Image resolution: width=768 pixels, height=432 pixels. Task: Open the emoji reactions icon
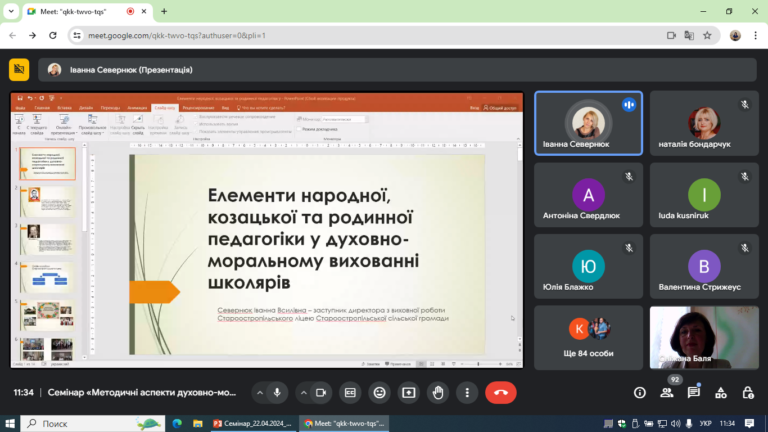pos(380,393)
